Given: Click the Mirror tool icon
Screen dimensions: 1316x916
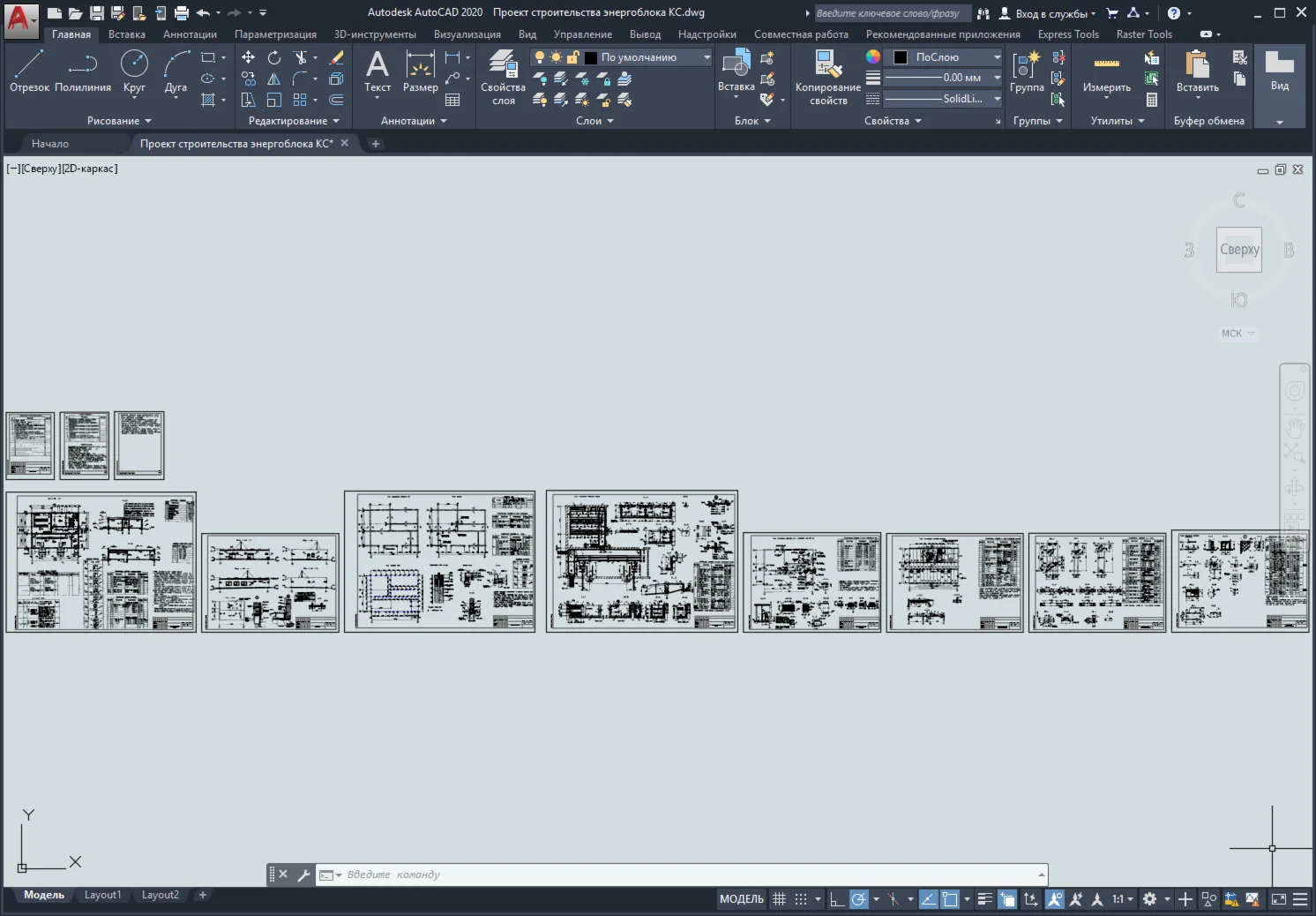Looking at the screenshot, I should point(274,79).
